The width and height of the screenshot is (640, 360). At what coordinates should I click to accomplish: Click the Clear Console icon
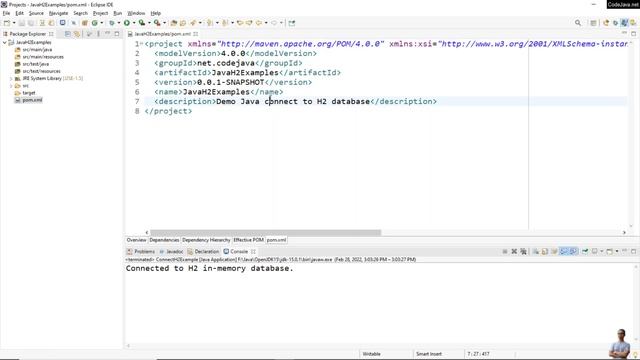536,251
